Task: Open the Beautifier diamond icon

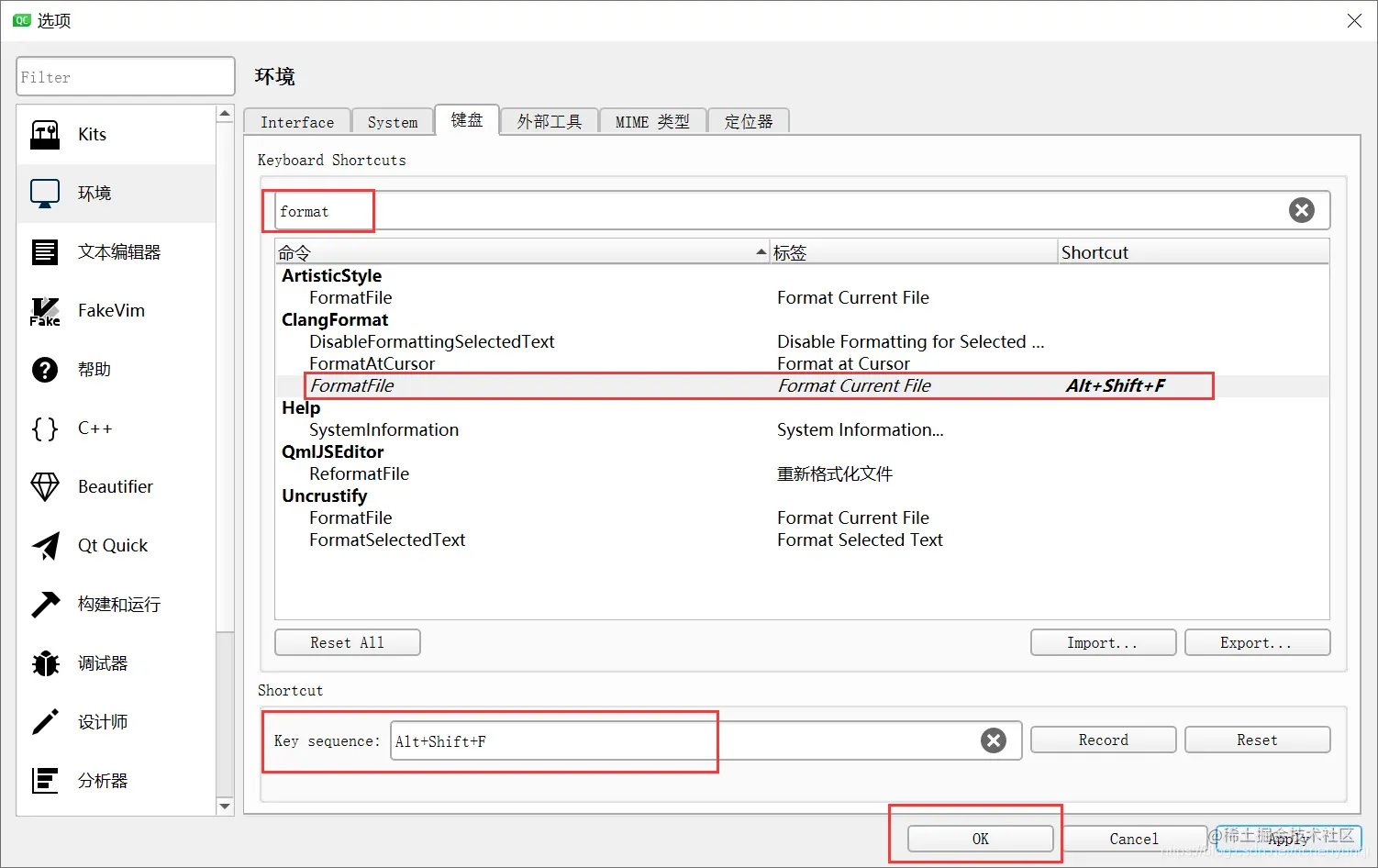Action: [x=45, y=487]
